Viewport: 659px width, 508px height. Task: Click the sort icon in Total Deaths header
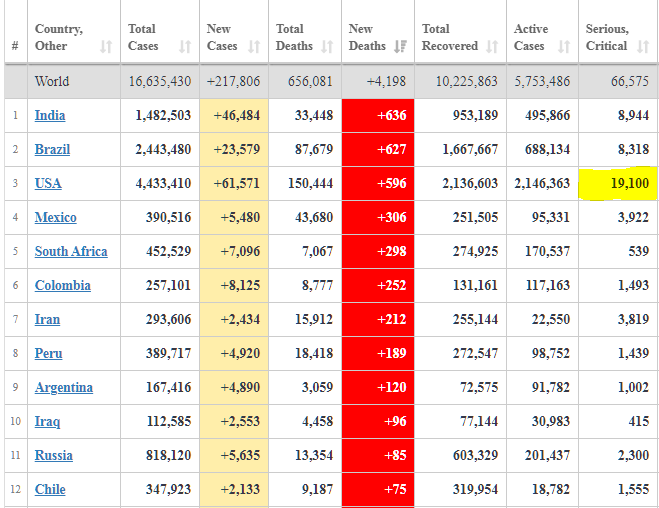328,47
